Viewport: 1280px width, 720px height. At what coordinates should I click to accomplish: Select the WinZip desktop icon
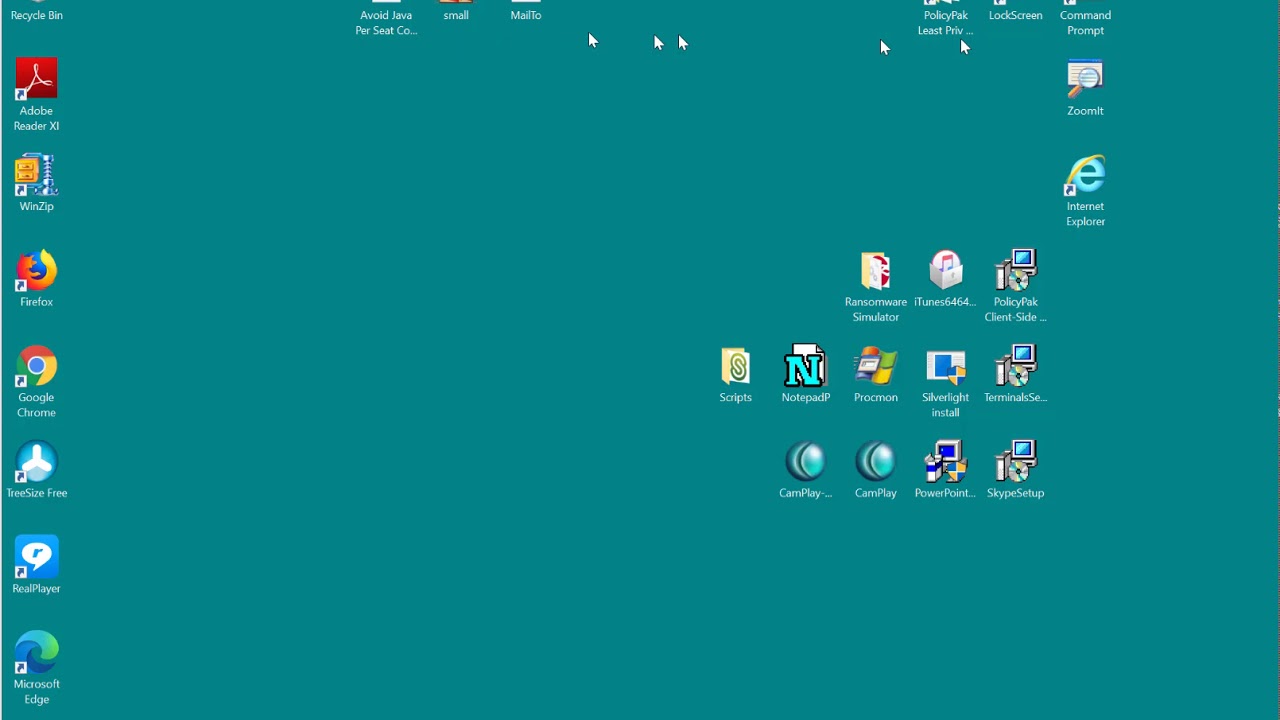(36, 176)
